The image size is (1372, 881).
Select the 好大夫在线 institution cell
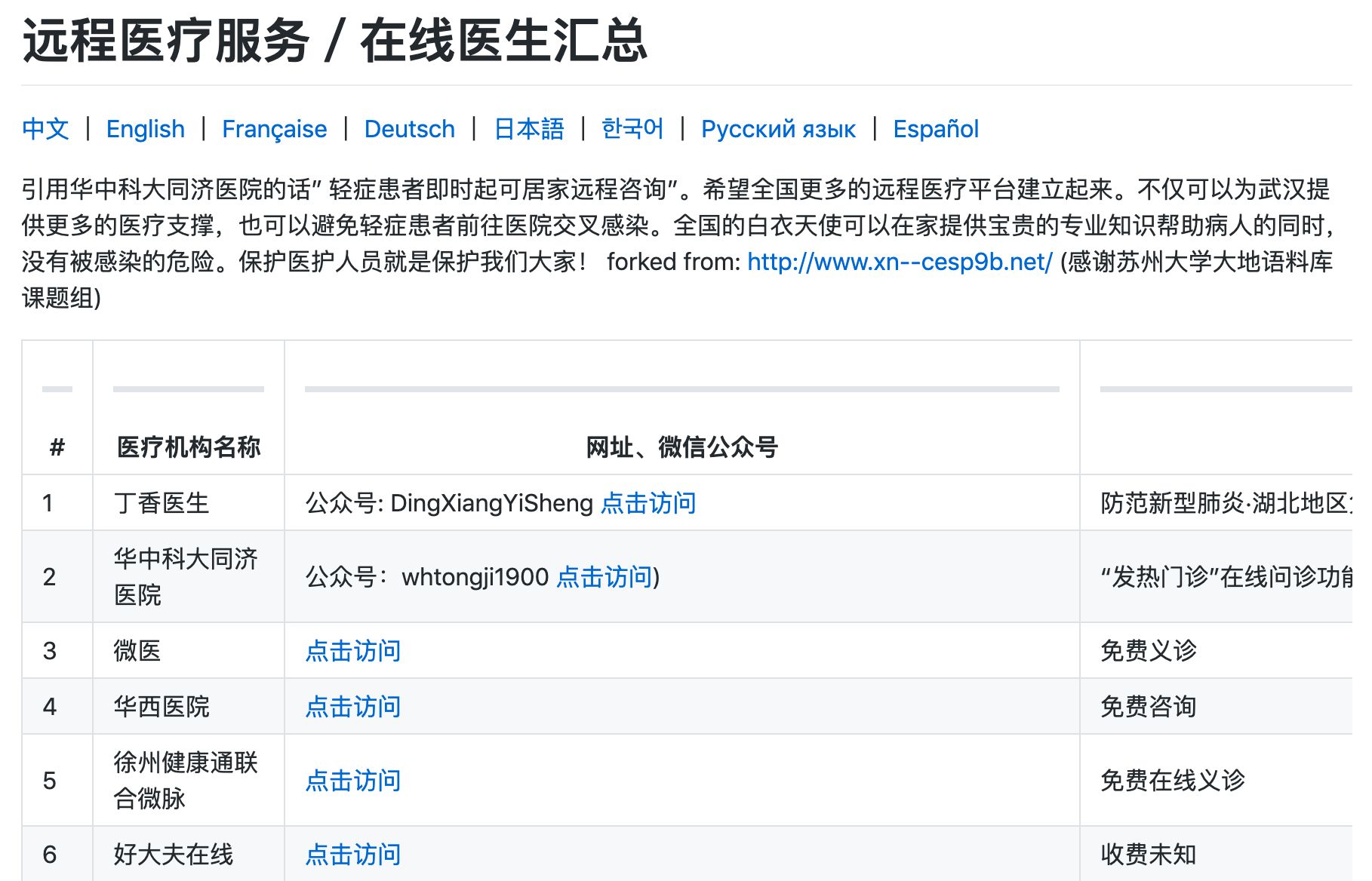[x=189, y=855]
